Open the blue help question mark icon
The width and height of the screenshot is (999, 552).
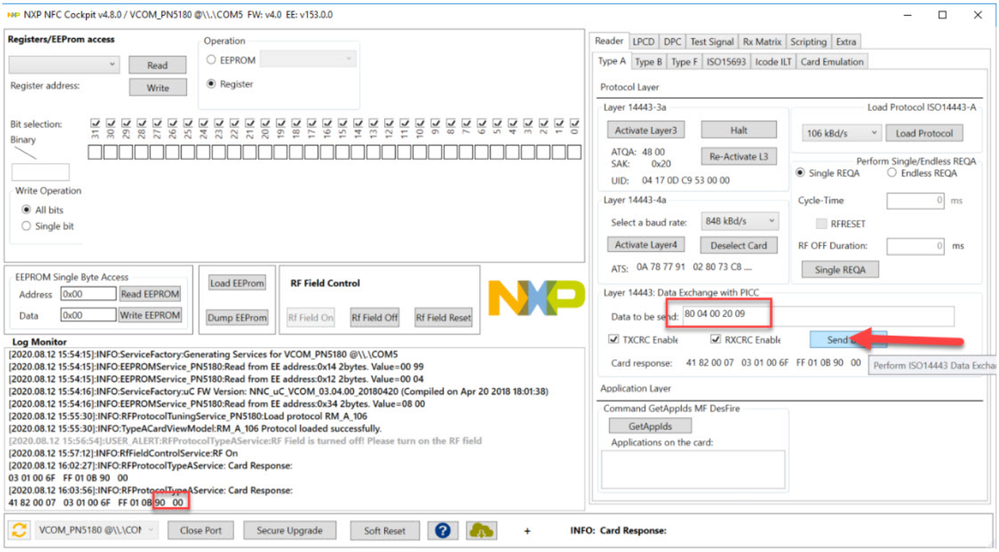tap(443, 530)
